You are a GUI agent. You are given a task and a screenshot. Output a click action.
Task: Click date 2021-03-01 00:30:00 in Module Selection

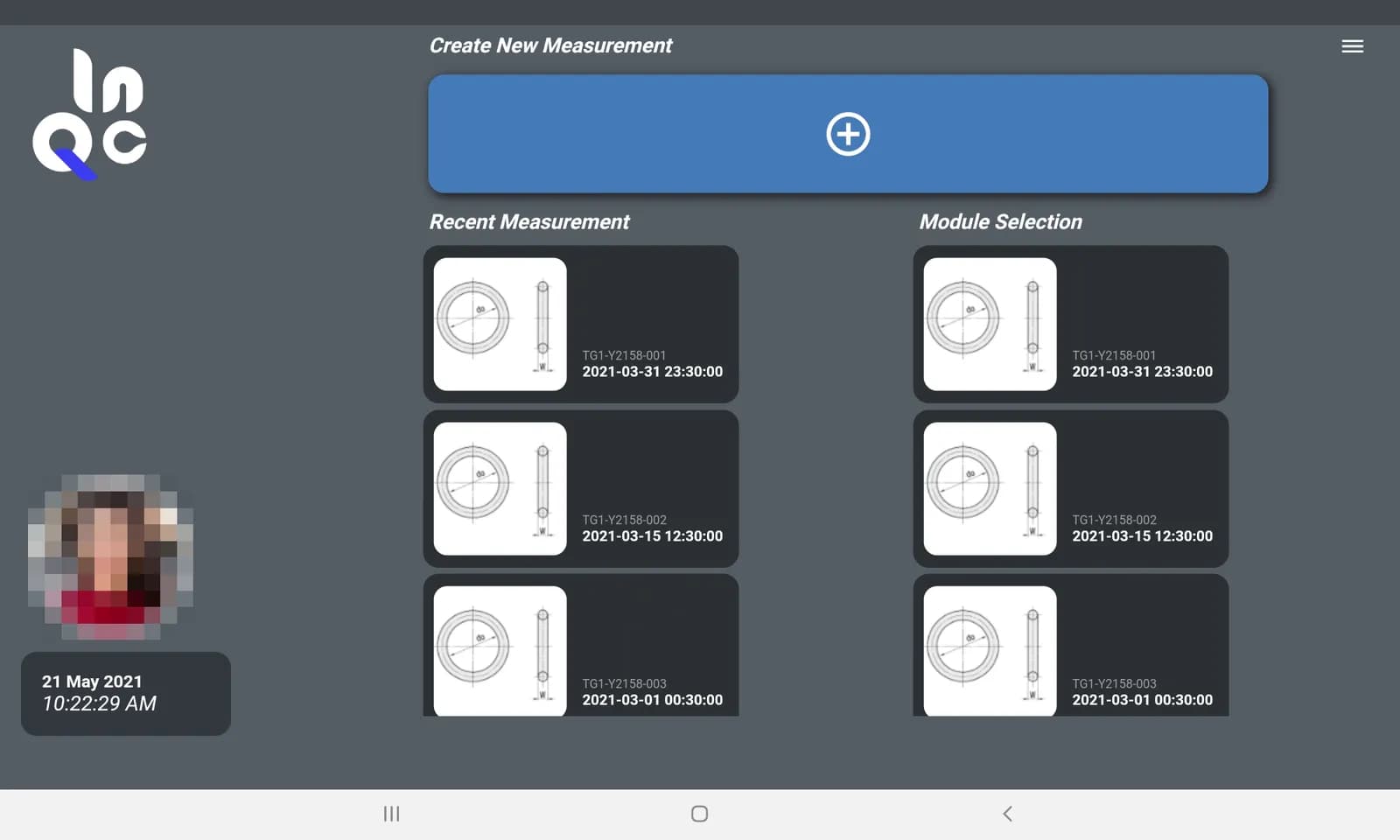1143,700
